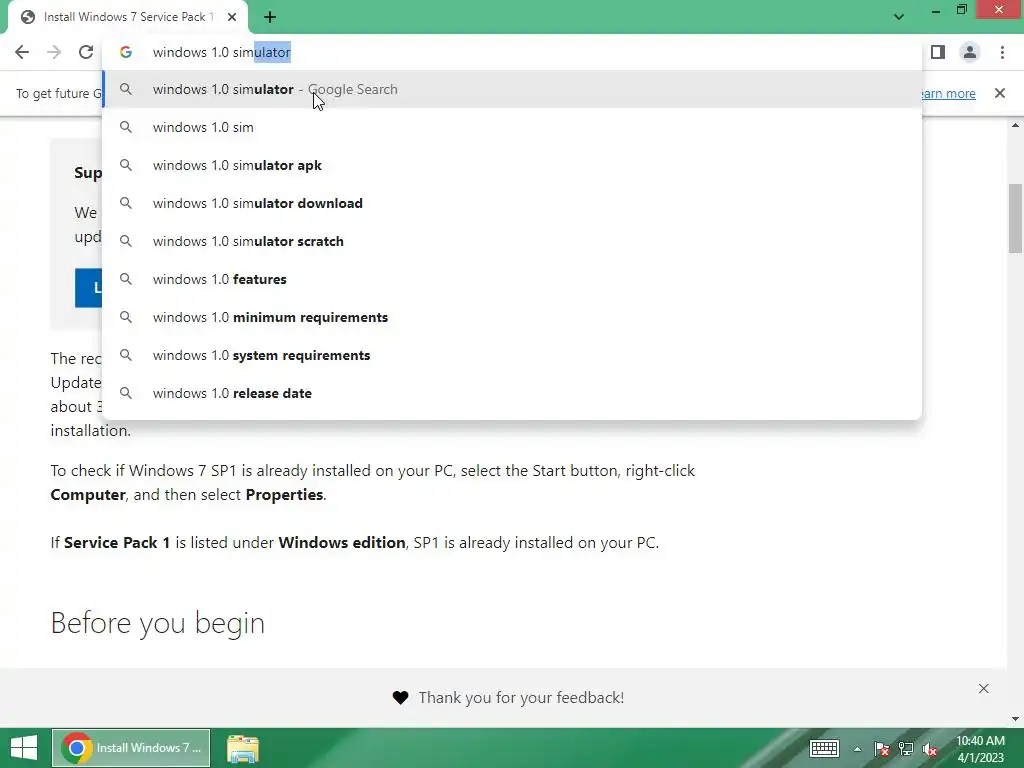The image size is (1024, 768).
Task: Open a new tab with the plus button
Action: pos(270,17)
